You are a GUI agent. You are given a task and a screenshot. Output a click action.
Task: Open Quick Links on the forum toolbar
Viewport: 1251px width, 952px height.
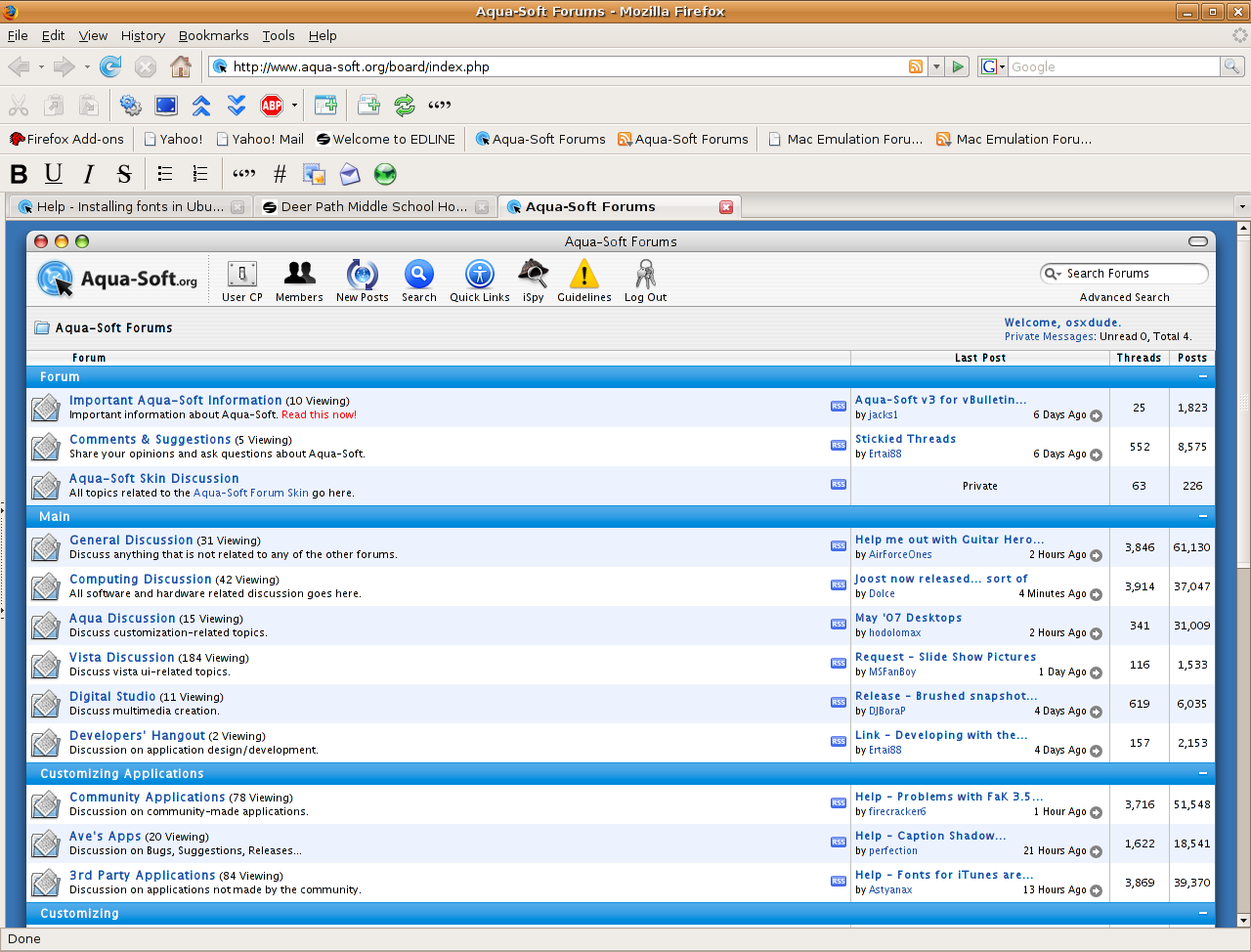click(x=480, y=281)
